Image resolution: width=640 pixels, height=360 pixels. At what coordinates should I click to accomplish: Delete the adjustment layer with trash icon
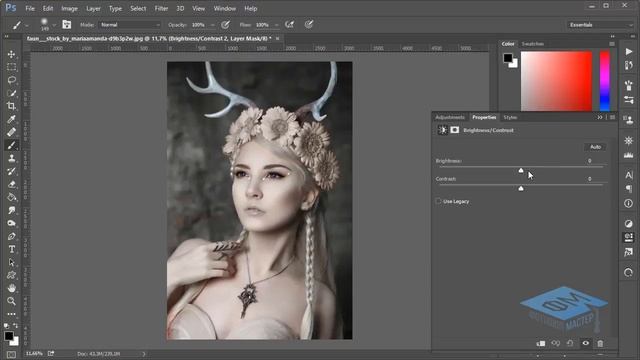(x=600, y=343)
